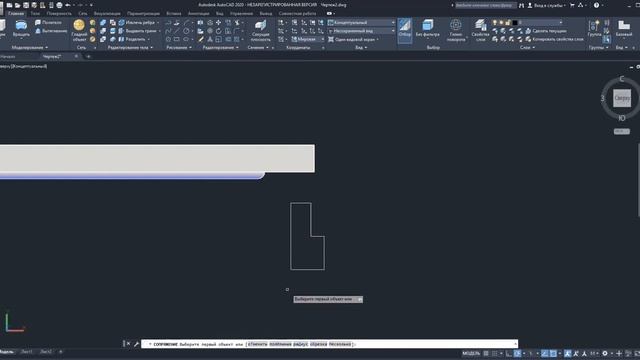
Task: Expand the Solid Editing (Редактирование тела) panel
Action: coord(130,48)
